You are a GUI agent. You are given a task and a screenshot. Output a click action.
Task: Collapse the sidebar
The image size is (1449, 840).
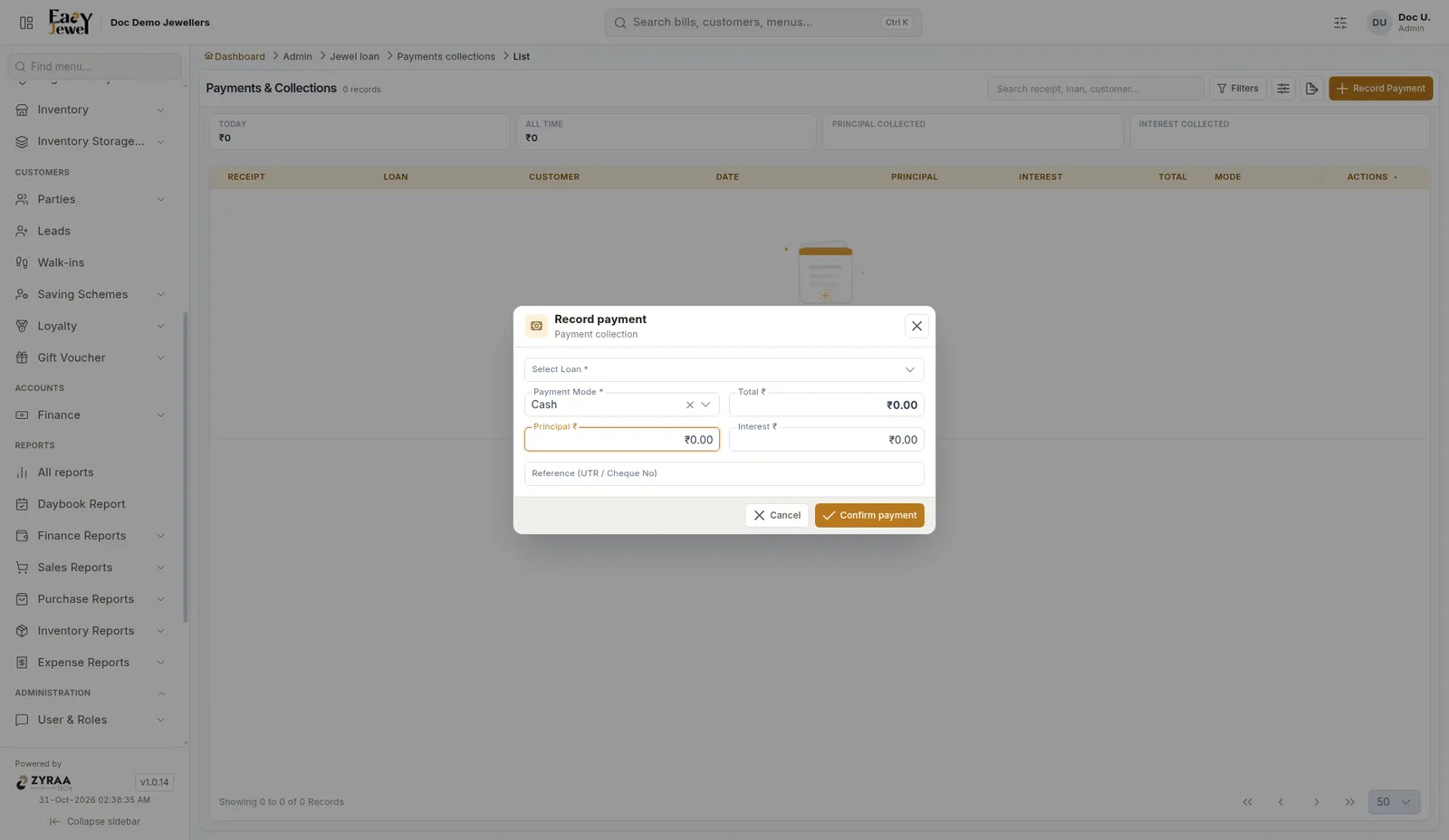94,822
